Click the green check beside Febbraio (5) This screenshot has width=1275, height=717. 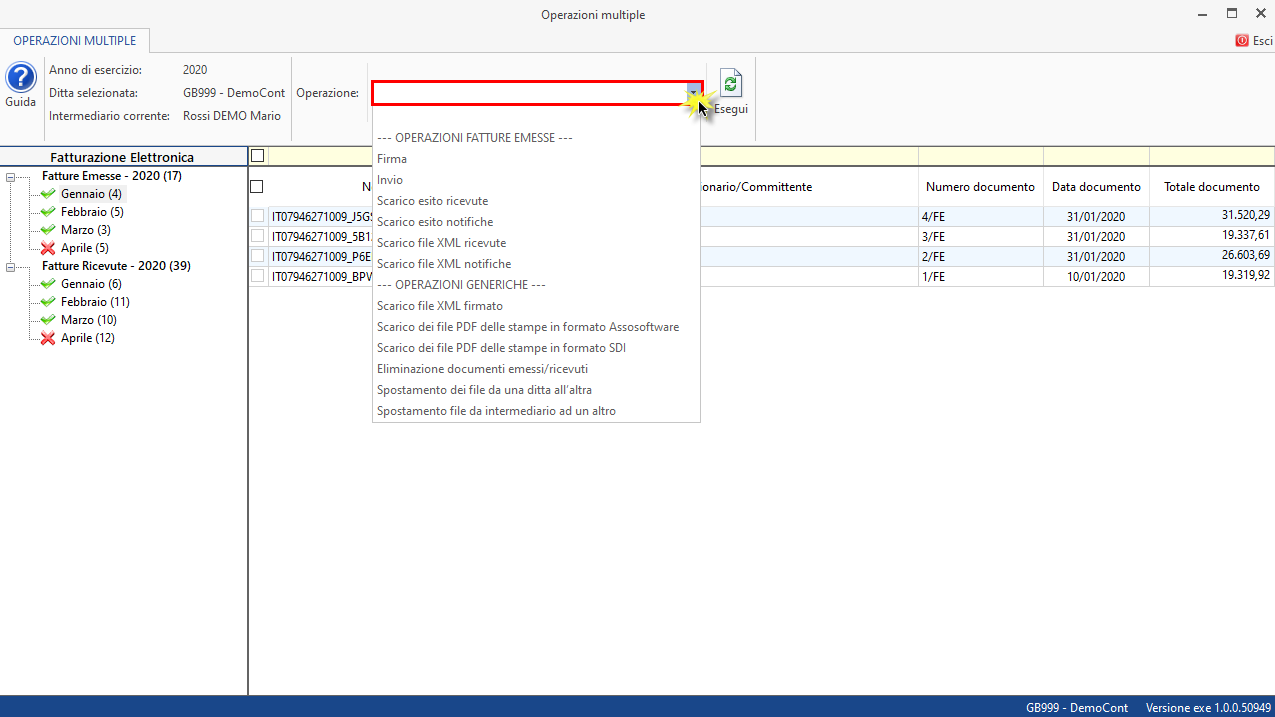(x=48, y=212)
